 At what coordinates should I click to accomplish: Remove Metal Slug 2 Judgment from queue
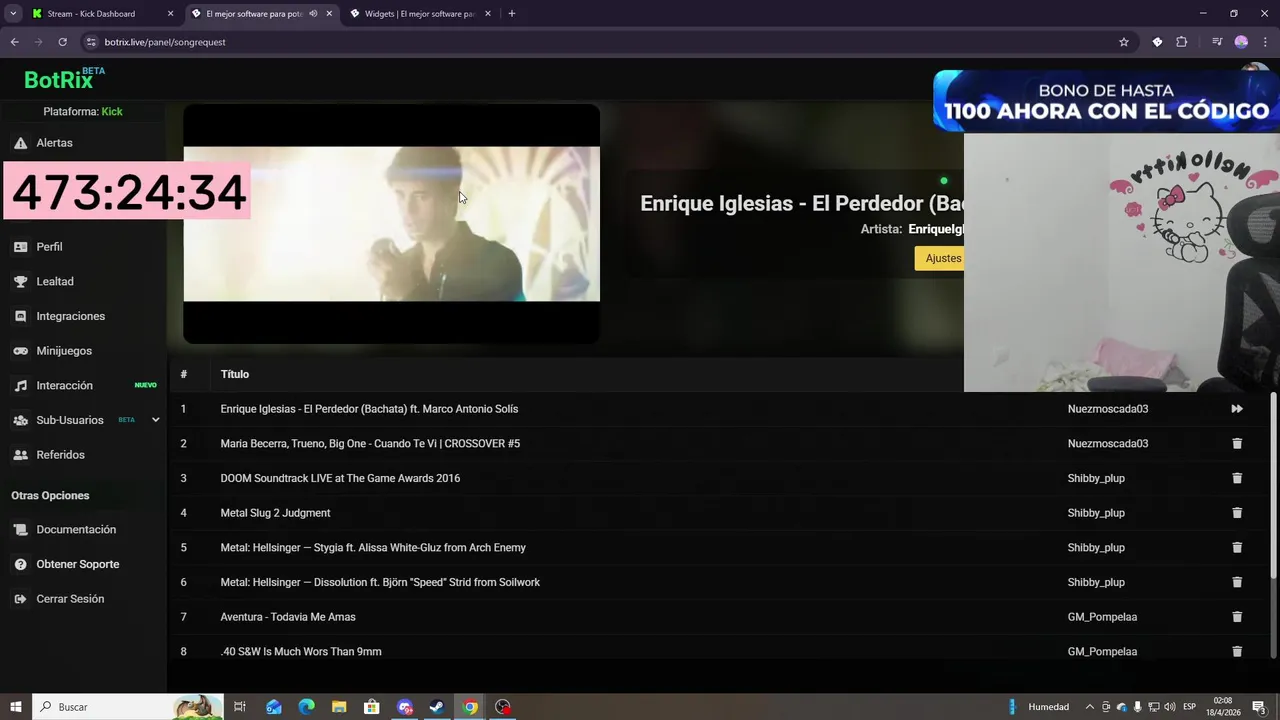1237,513
